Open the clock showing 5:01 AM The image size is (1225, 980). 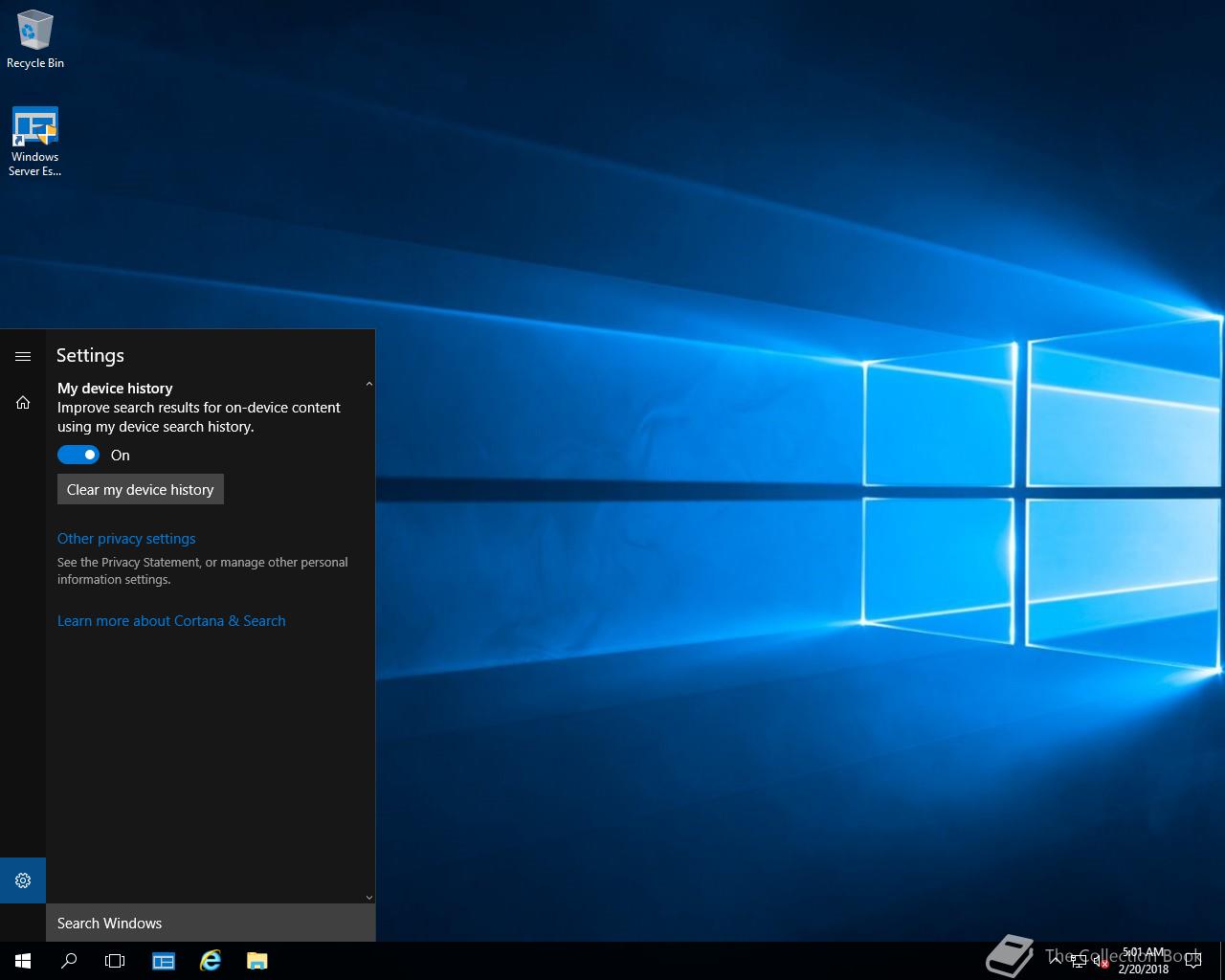[1144, 961]
